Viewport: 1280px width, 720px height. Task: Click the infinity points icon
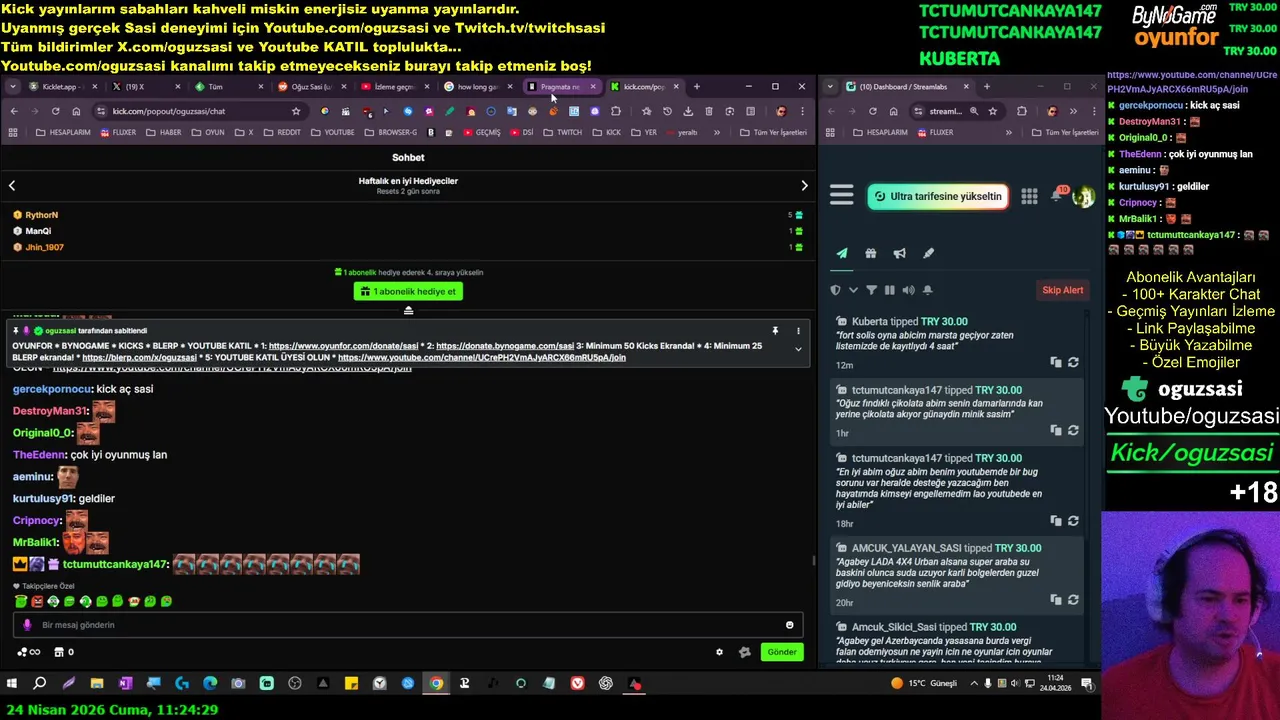(29, 652)
